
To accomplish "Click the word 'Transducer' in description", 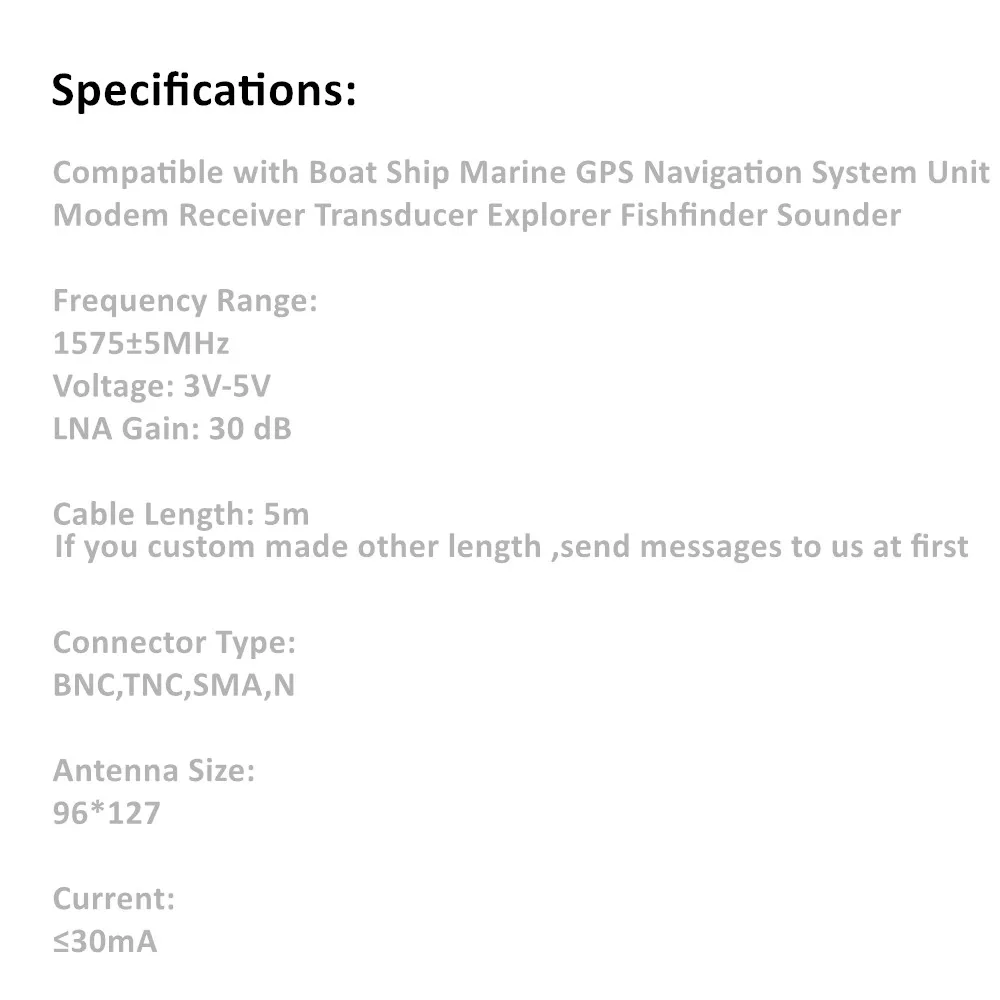I will 395,216.
